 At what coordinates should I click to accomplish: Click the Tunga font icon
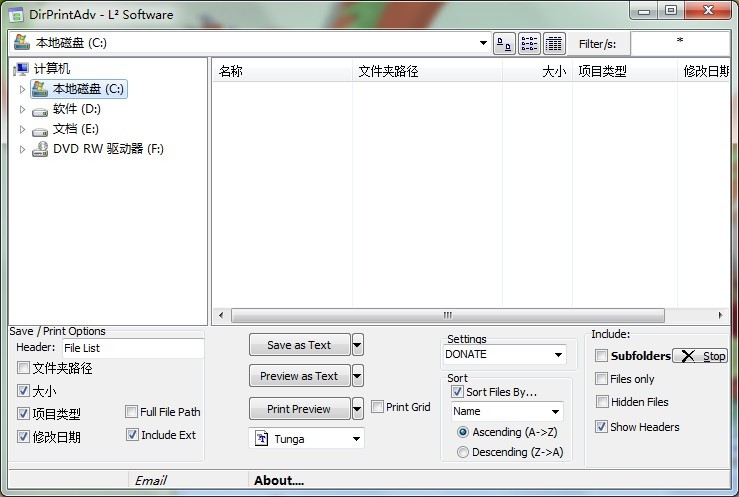pyautogui.click(x=263, y=439)
